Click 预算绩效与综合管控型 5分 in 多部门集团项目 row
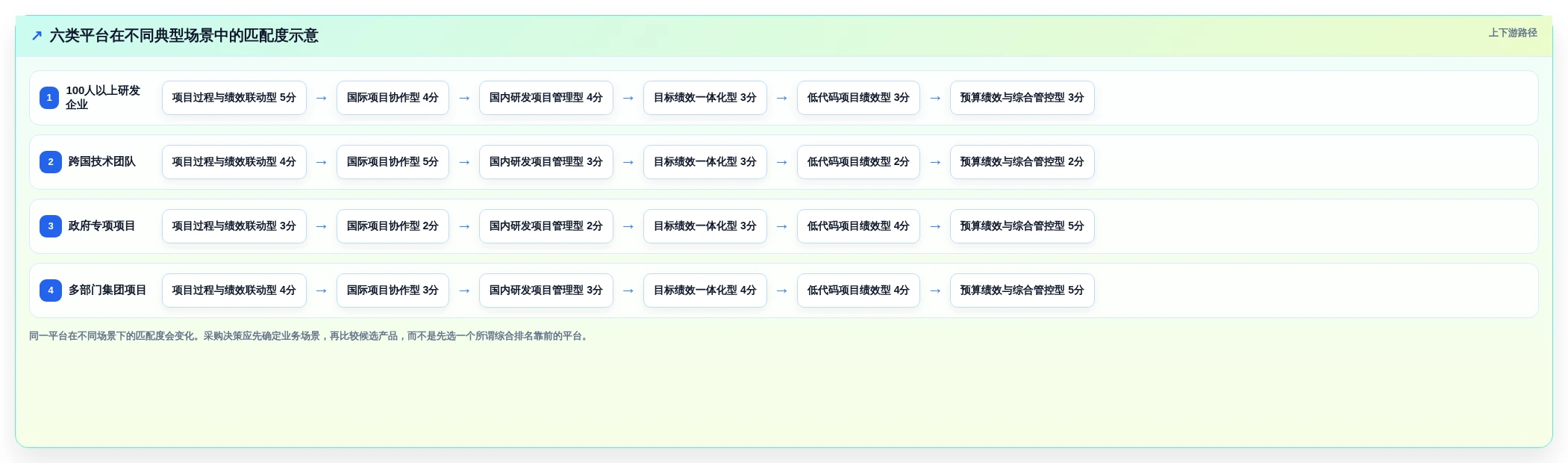Viewport: 1568px width, 463px height. [1022, 290]
